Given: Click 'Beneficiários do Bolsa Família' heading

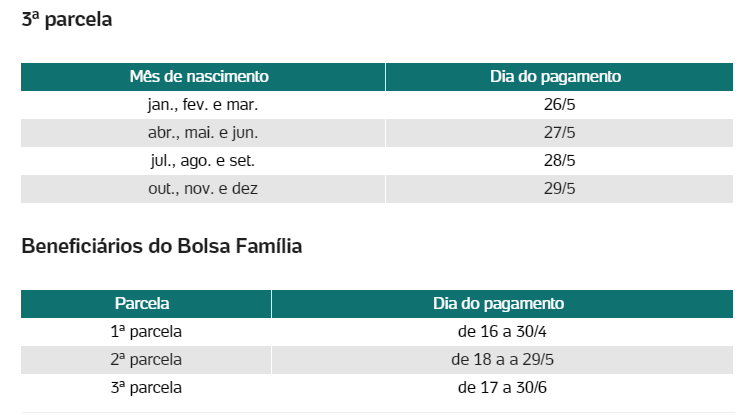Looking at the screenshot, I should point(162,246).
